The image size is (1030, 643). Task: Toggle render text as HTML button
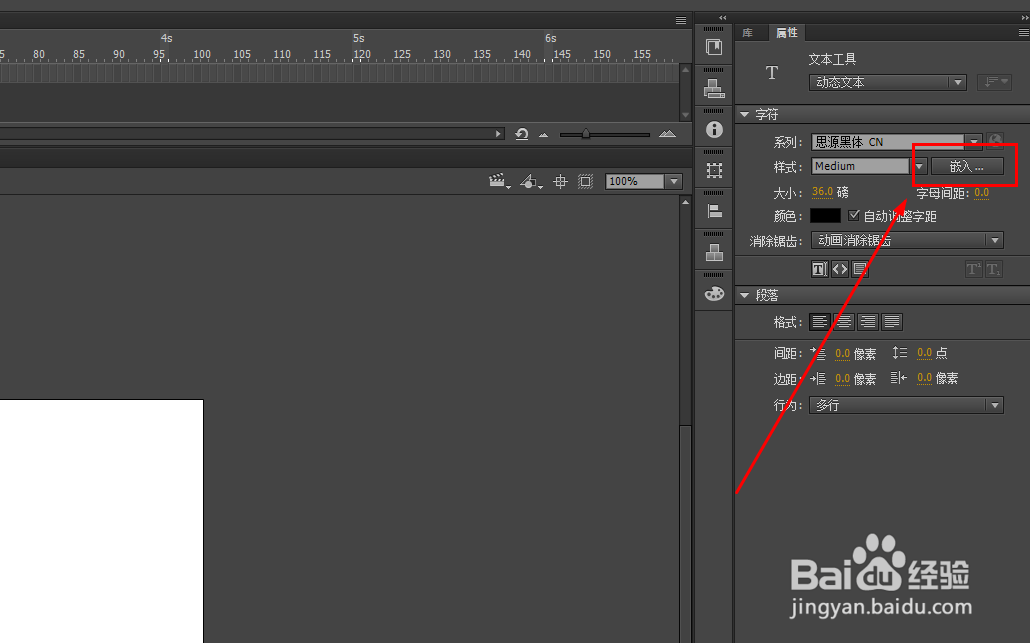[x=840, y=269]
